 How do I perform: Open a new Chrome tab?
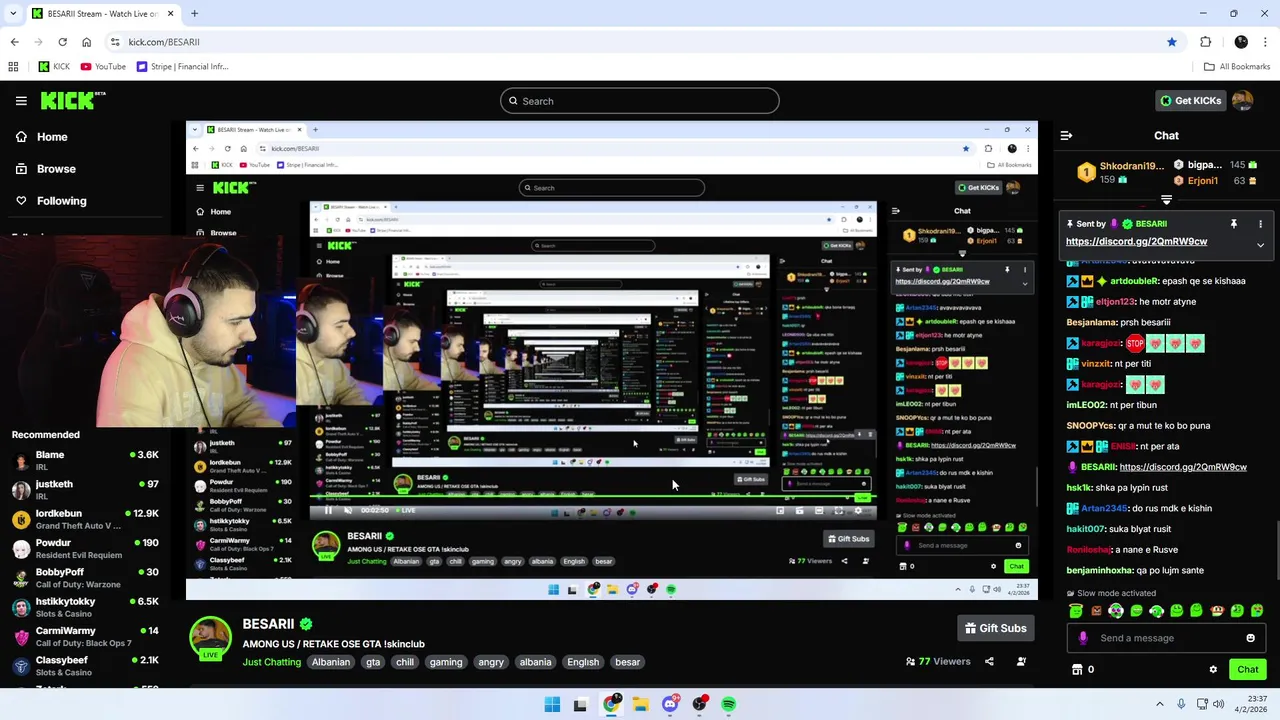[194, 14]
